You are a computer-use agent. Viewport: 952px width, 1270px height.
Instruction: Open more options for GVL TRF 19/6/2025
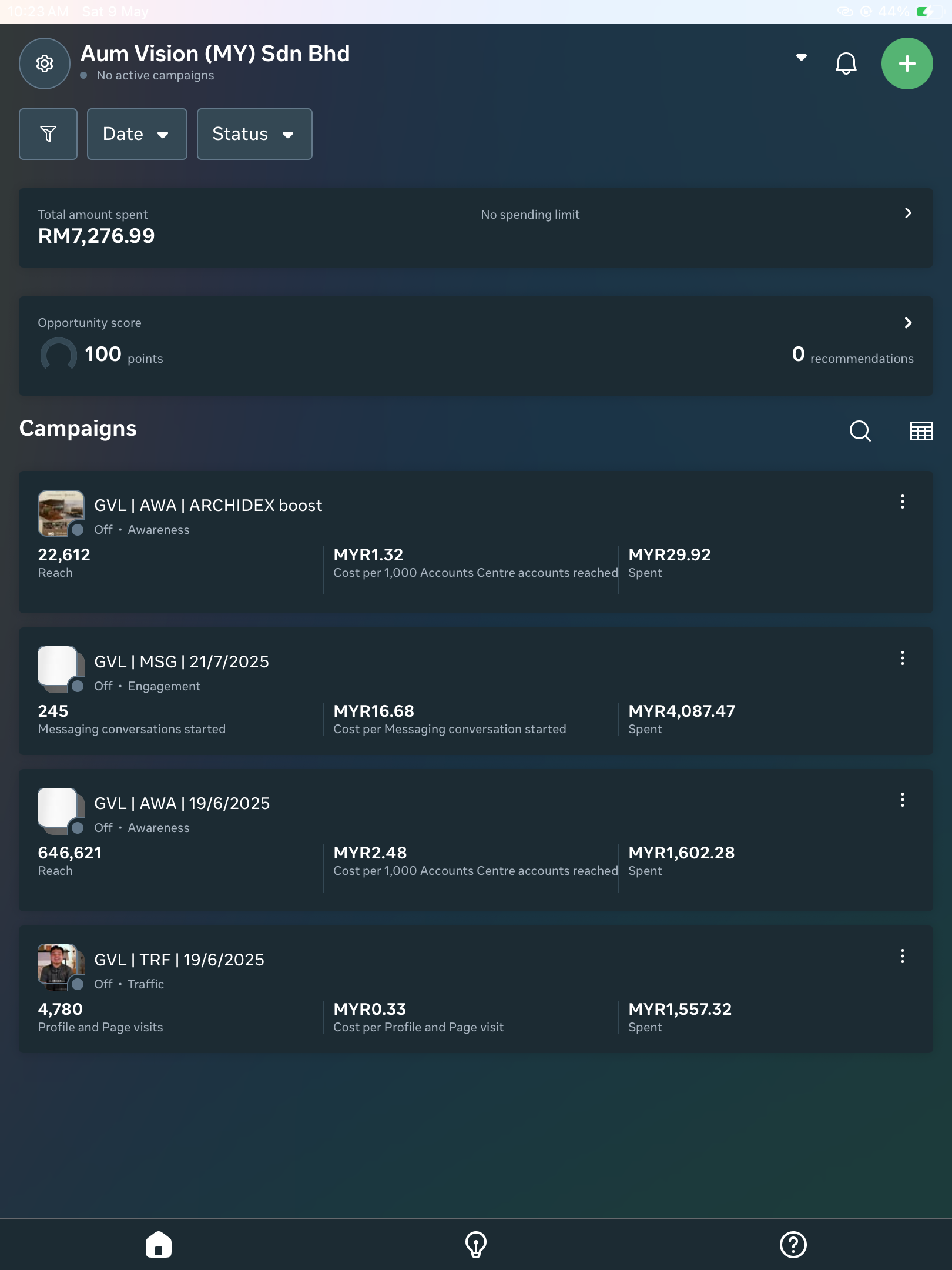click(x=903, y=956)
